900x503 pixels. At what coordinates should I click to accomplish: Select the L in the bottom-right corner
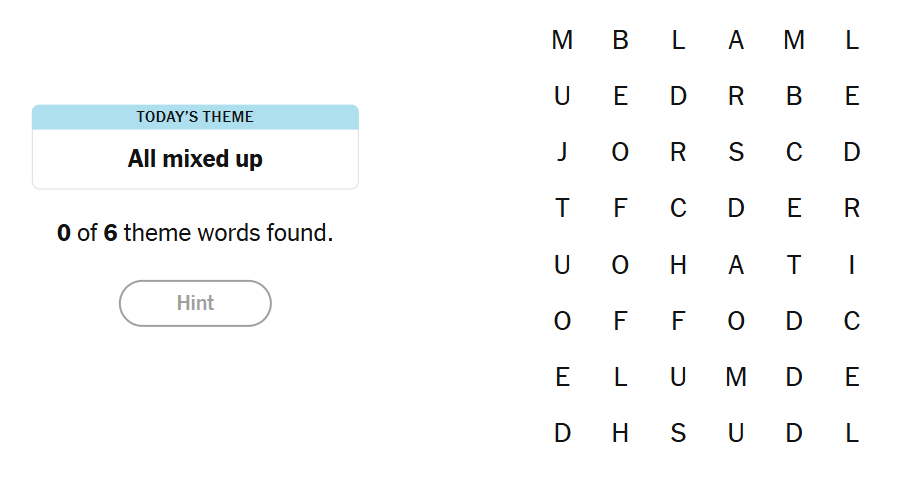click(x=852, y=433)
